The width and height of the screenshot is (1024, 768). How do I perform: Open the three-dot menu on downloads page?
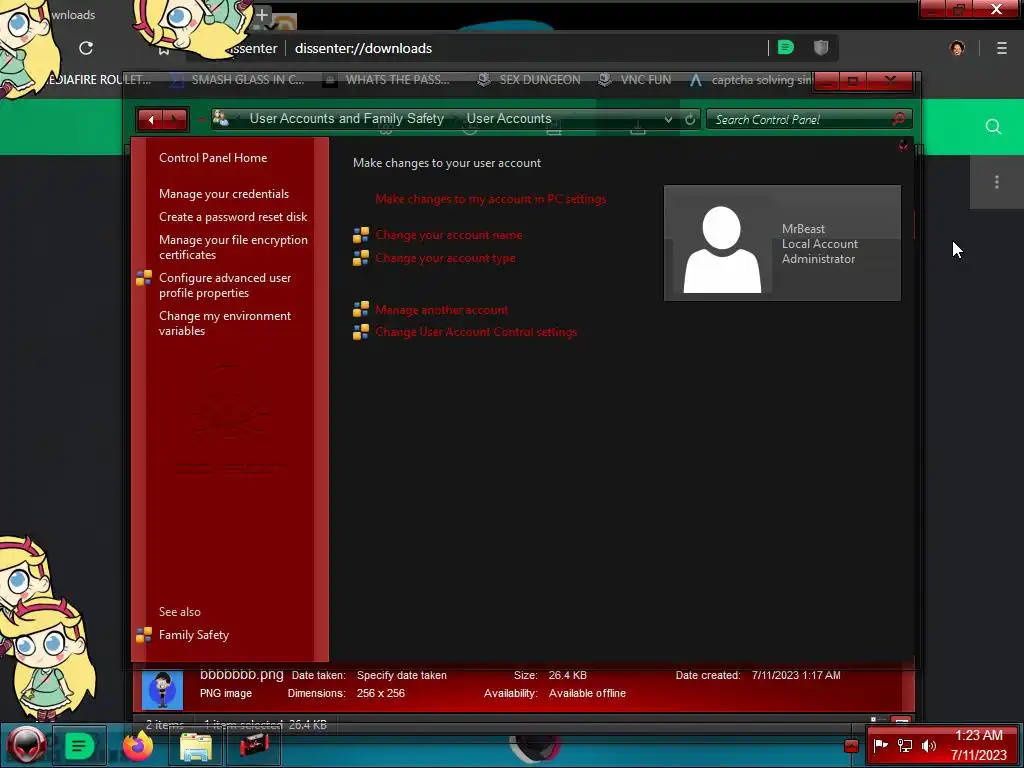click(997, 182)
